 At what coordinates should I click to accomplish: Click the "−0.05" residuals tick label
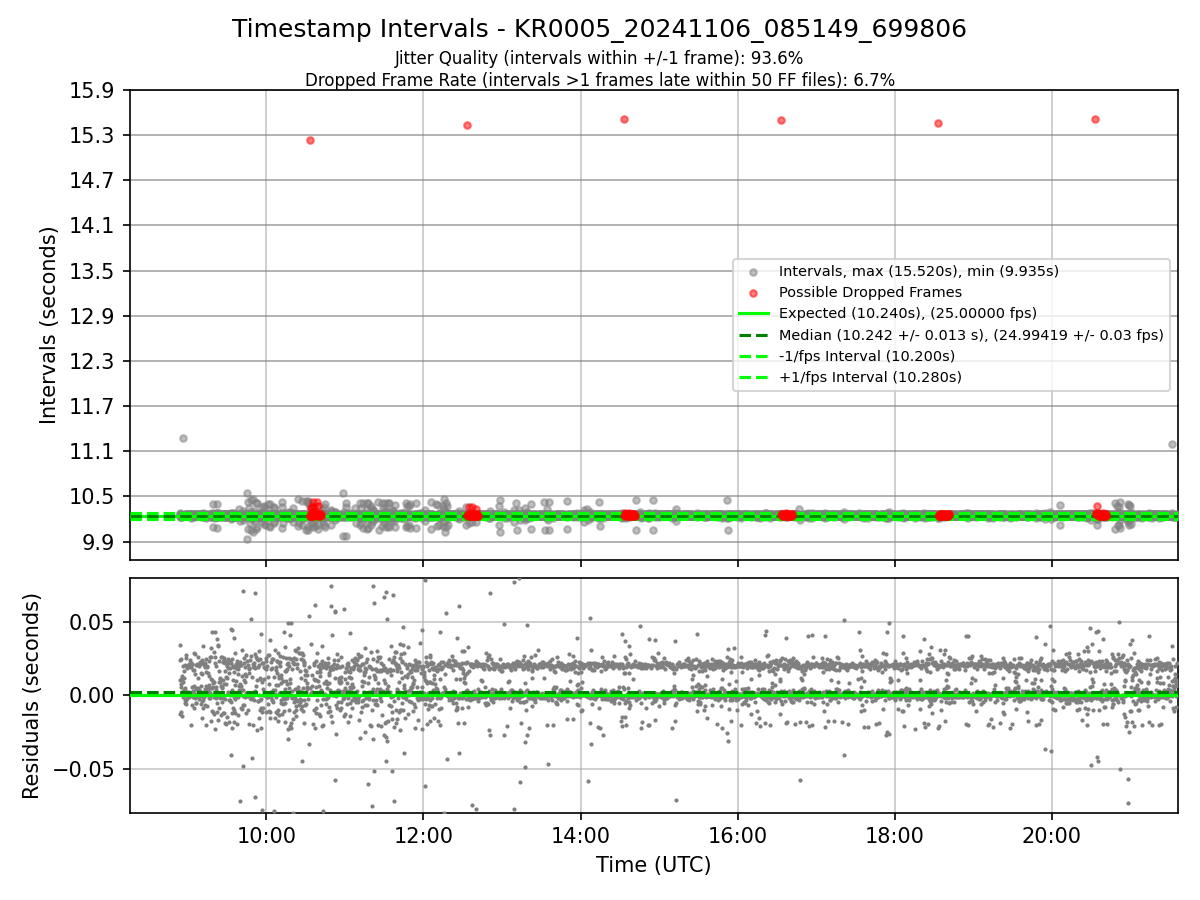click(x=84, y=769)
